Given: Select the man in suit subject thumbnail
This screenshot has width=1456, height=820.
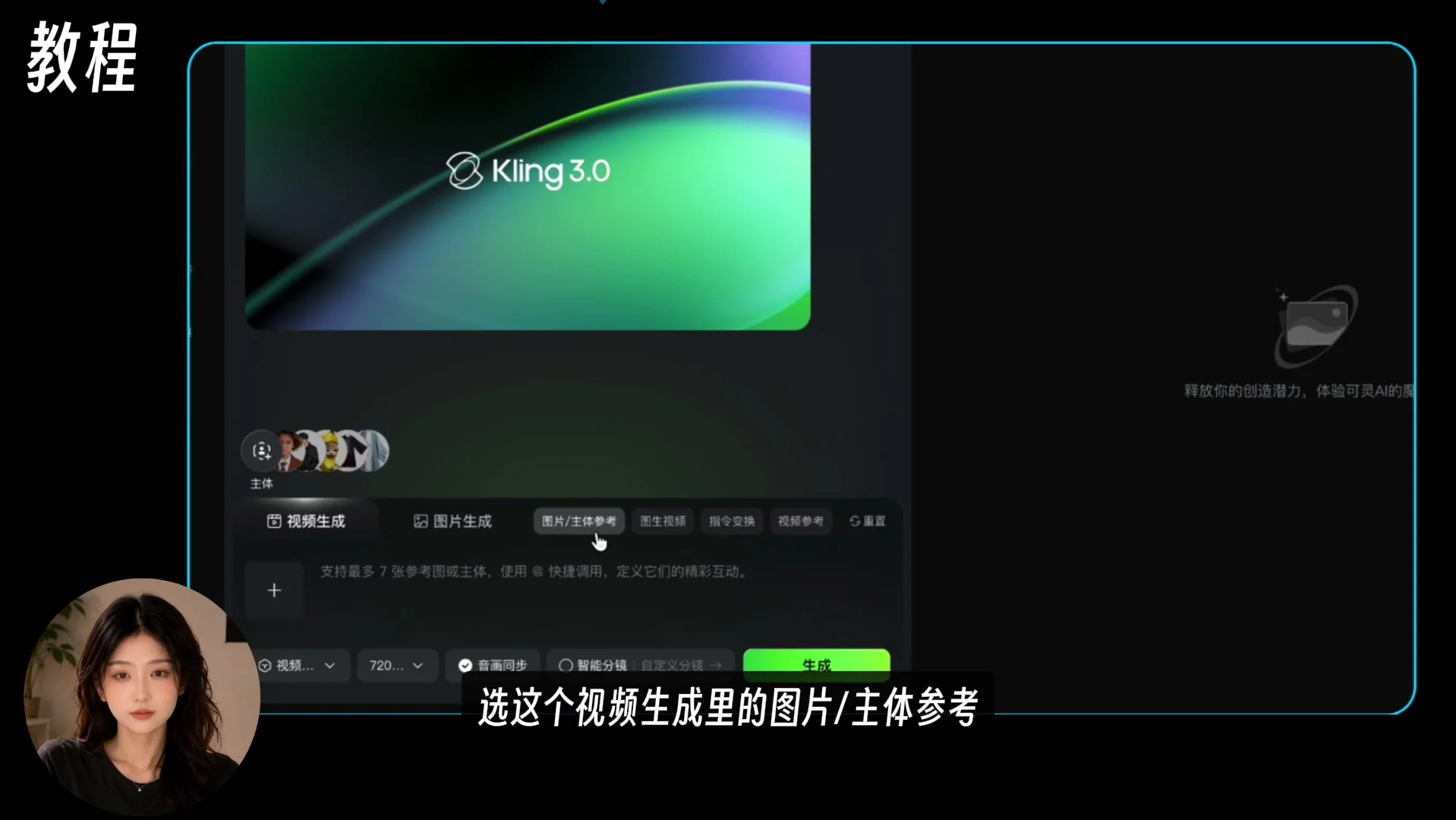Looking at the screenshot, I should 291,451.
